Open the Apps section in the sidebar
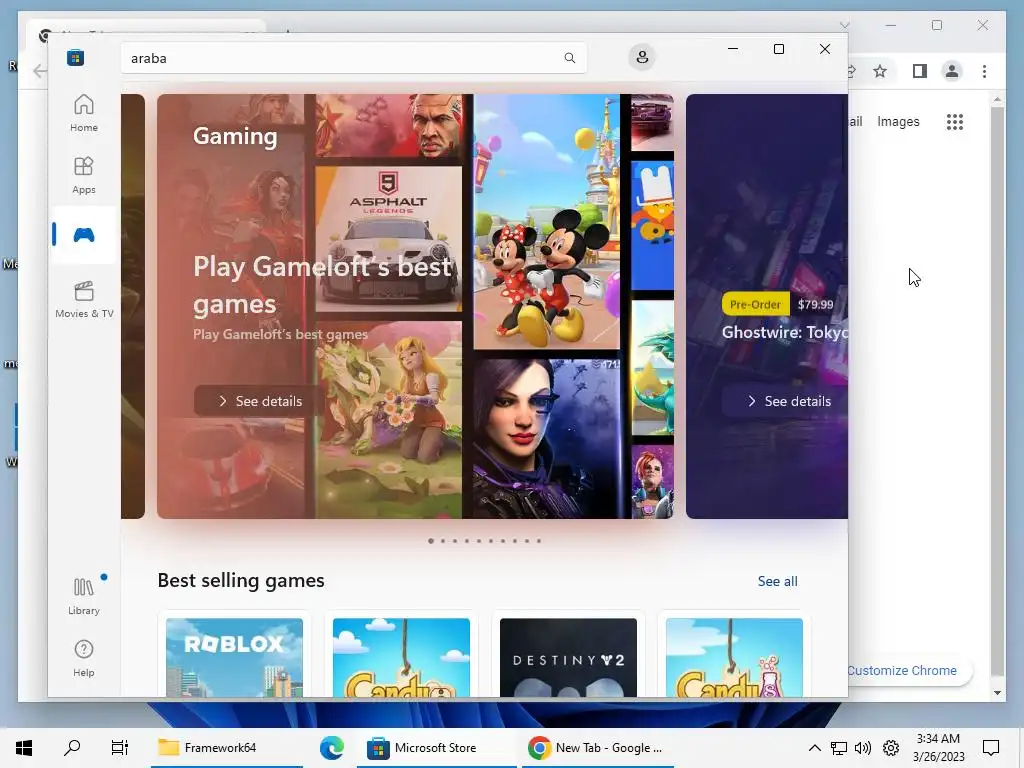Image resolution: width=1024 pixels, height=768 pixels. (84, 175)
